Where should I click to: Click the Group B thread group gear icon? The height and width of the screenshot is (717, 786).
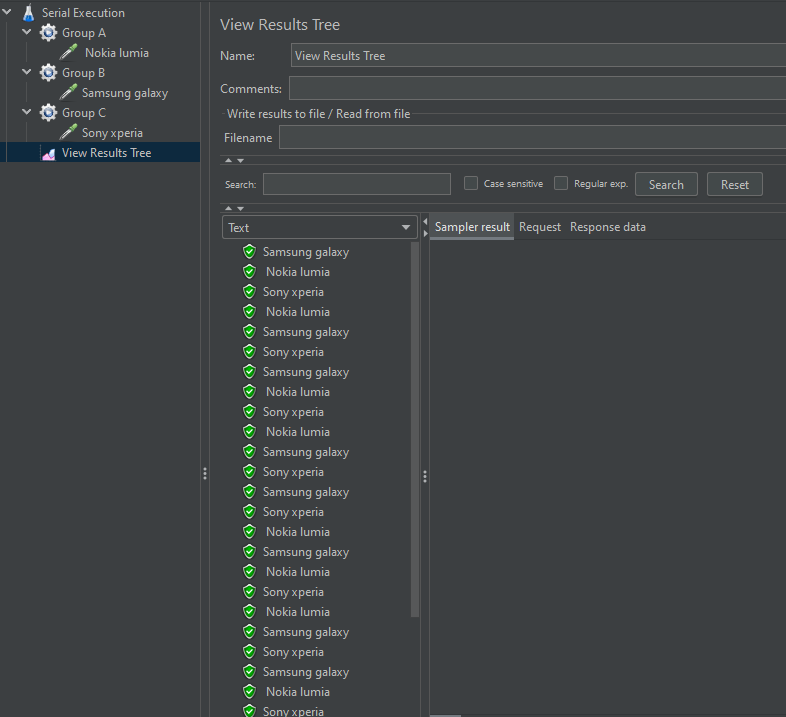[48, 73]
